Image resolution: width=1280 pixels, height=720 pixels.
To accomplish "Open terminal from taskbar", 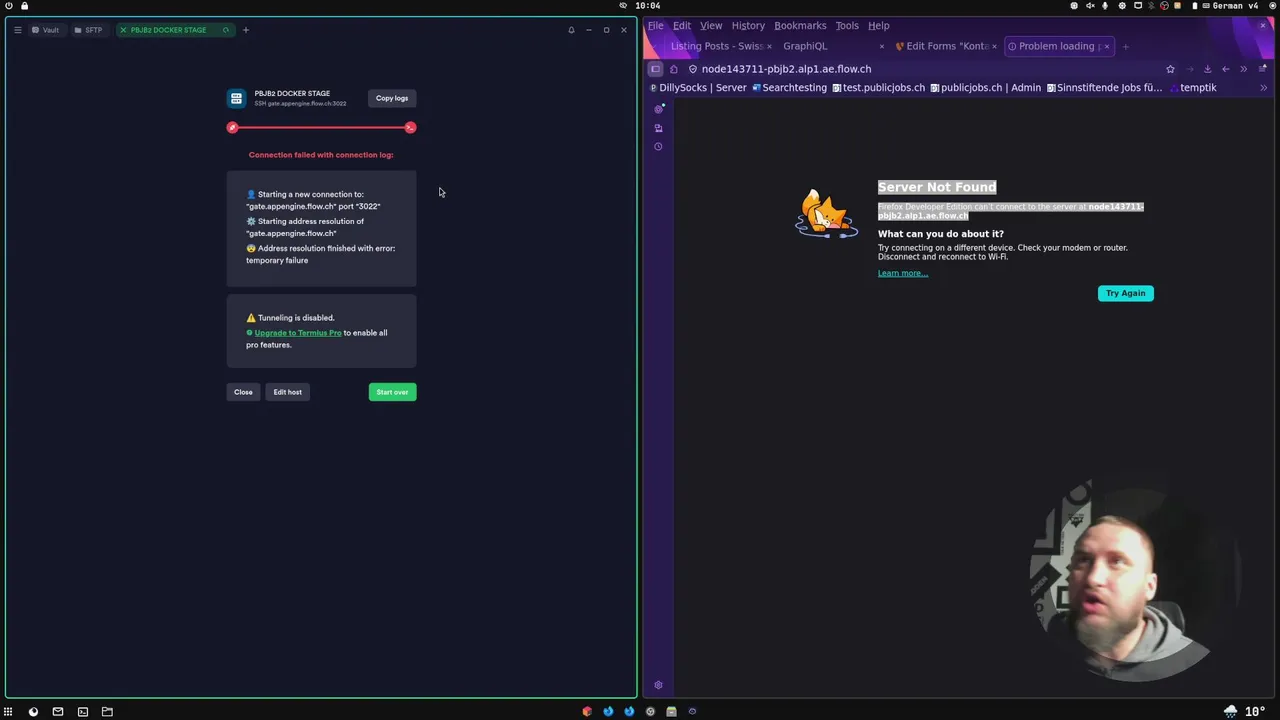I will [83, 712].
